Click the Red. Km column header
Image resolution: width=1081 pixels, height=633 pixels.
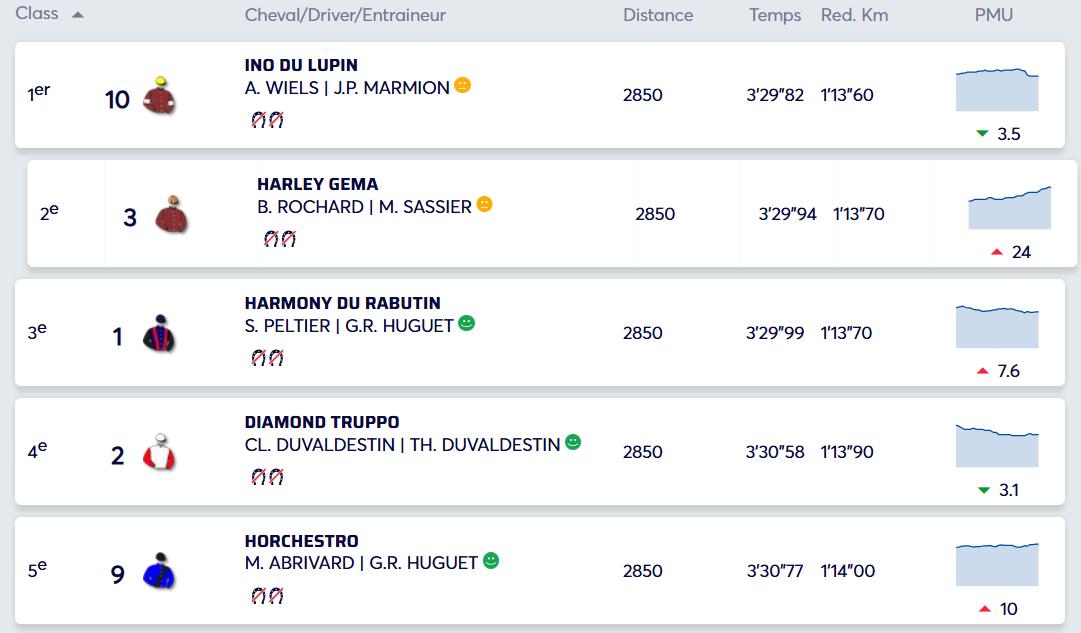point(854,15)
